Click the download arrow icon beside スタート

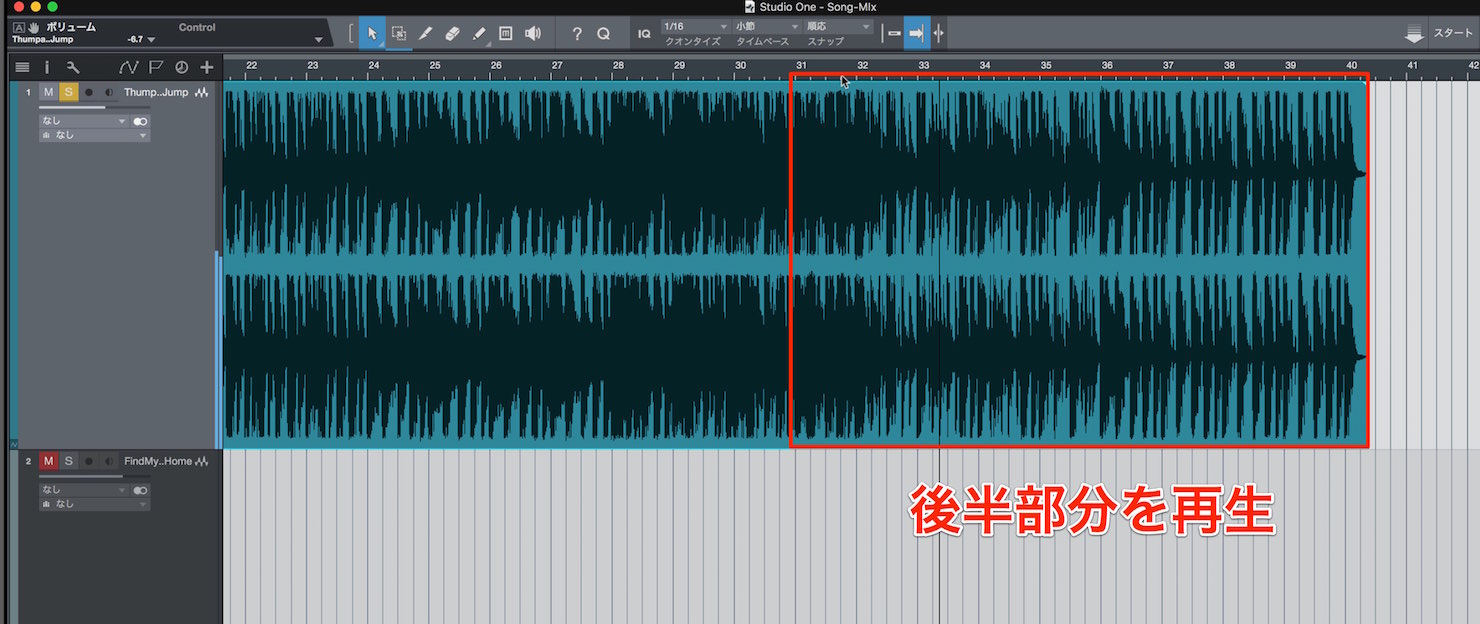tap(1414, 34)
